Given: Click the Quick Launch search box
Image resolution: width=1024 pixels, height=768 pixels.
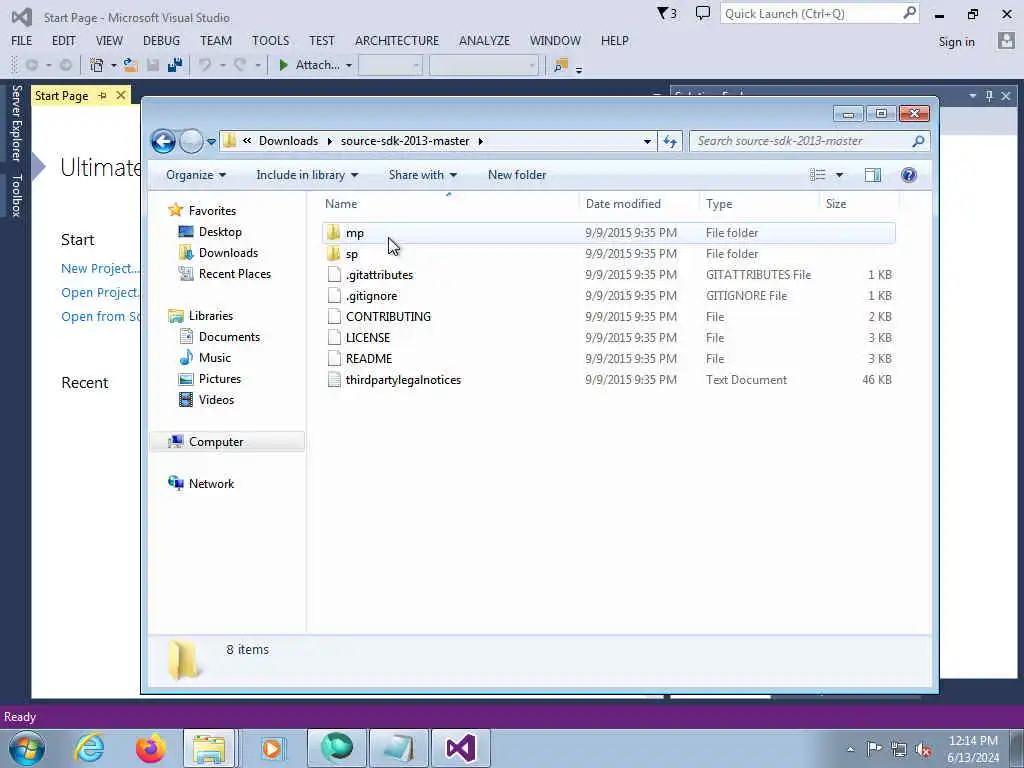Looking at the screenshot, I should (x=819, y=14).
